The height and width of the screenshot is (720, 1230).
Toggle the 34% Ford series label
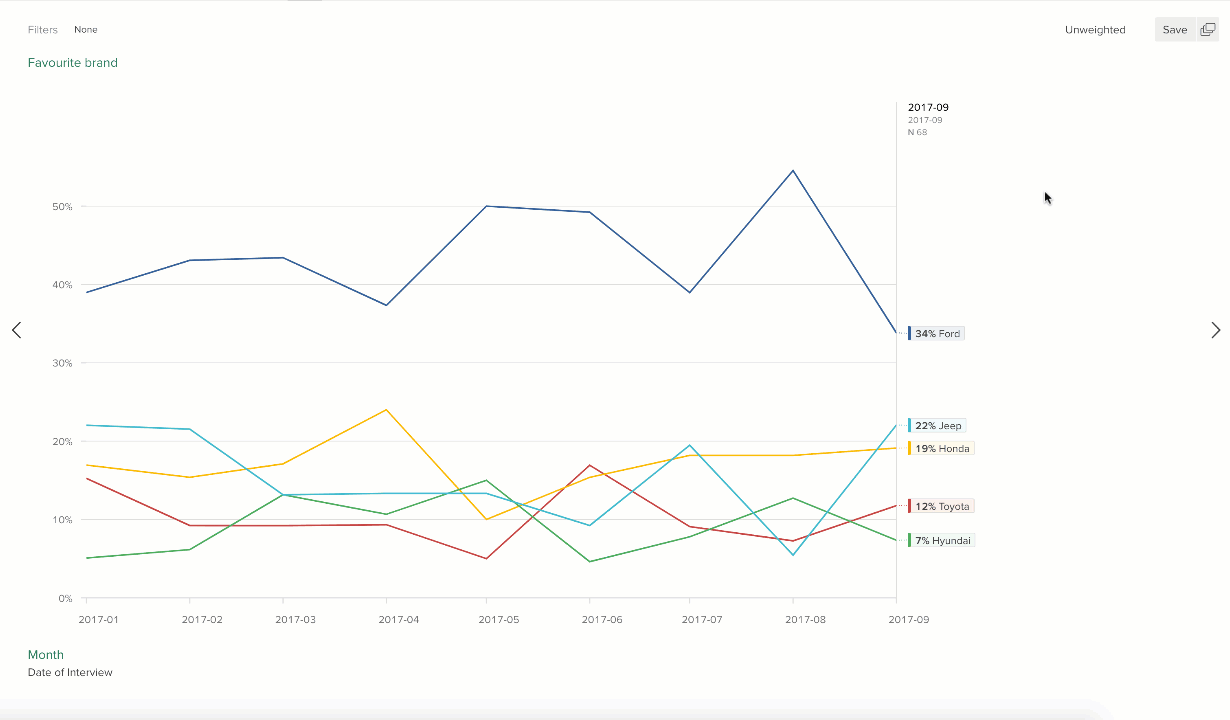(938, 333)
